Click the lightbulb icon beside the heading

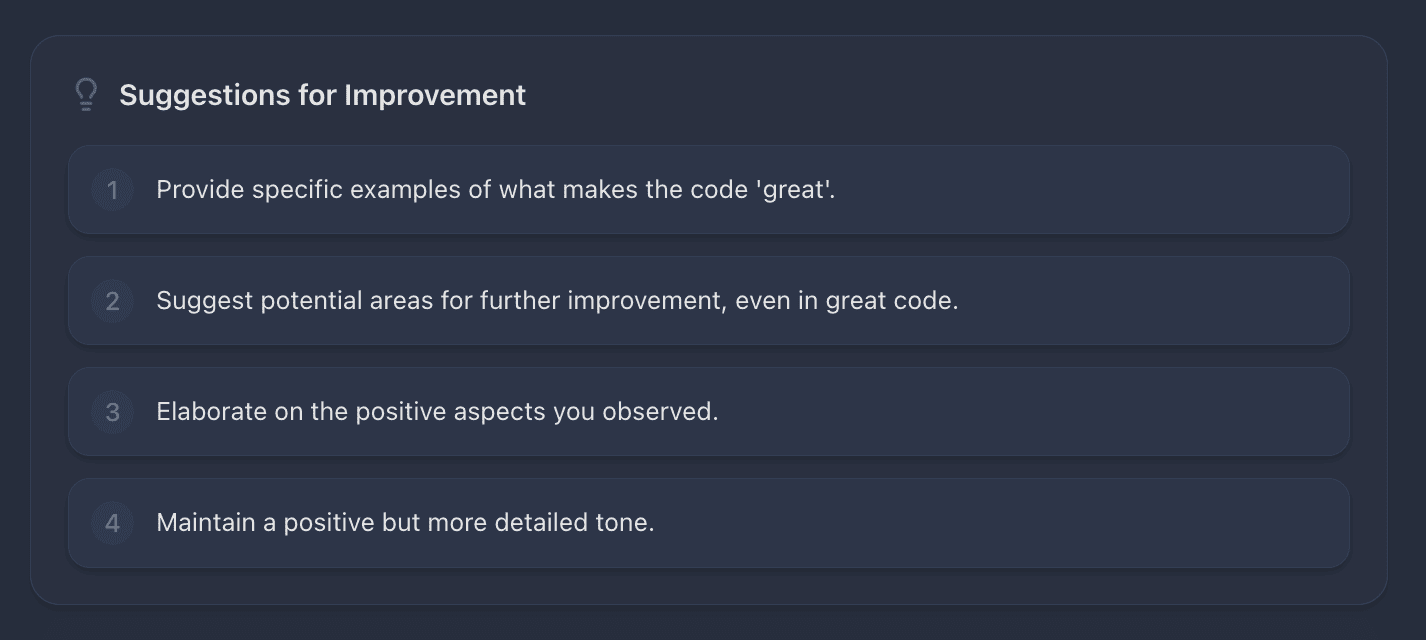(x=86, y=95)
